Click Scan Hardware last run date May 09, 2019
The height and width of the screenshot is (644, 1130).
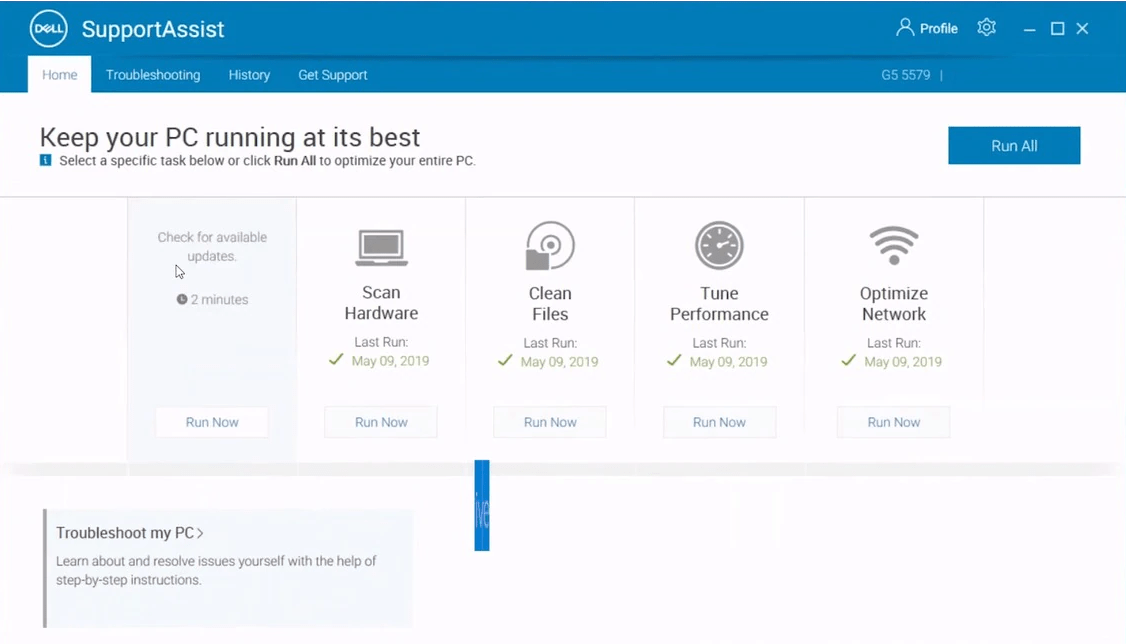click(390, 361)
